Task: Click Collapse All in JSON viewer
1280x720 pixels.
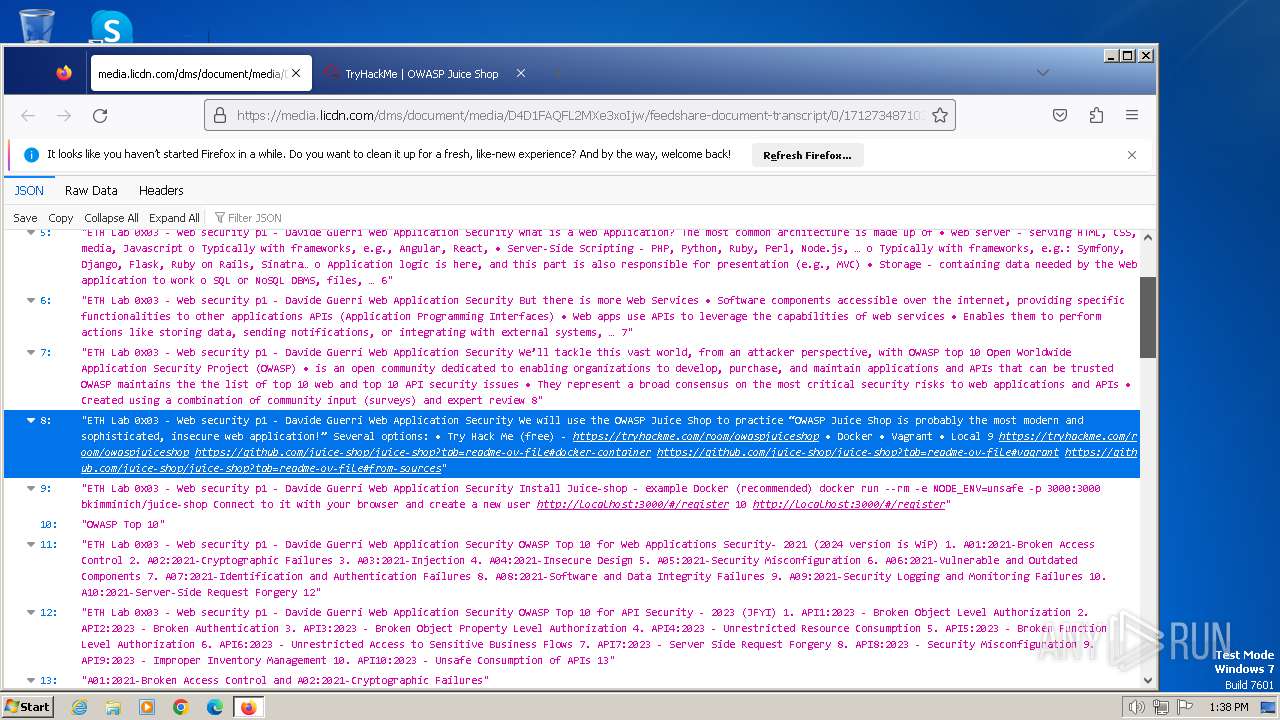Action: click(111, 218)
